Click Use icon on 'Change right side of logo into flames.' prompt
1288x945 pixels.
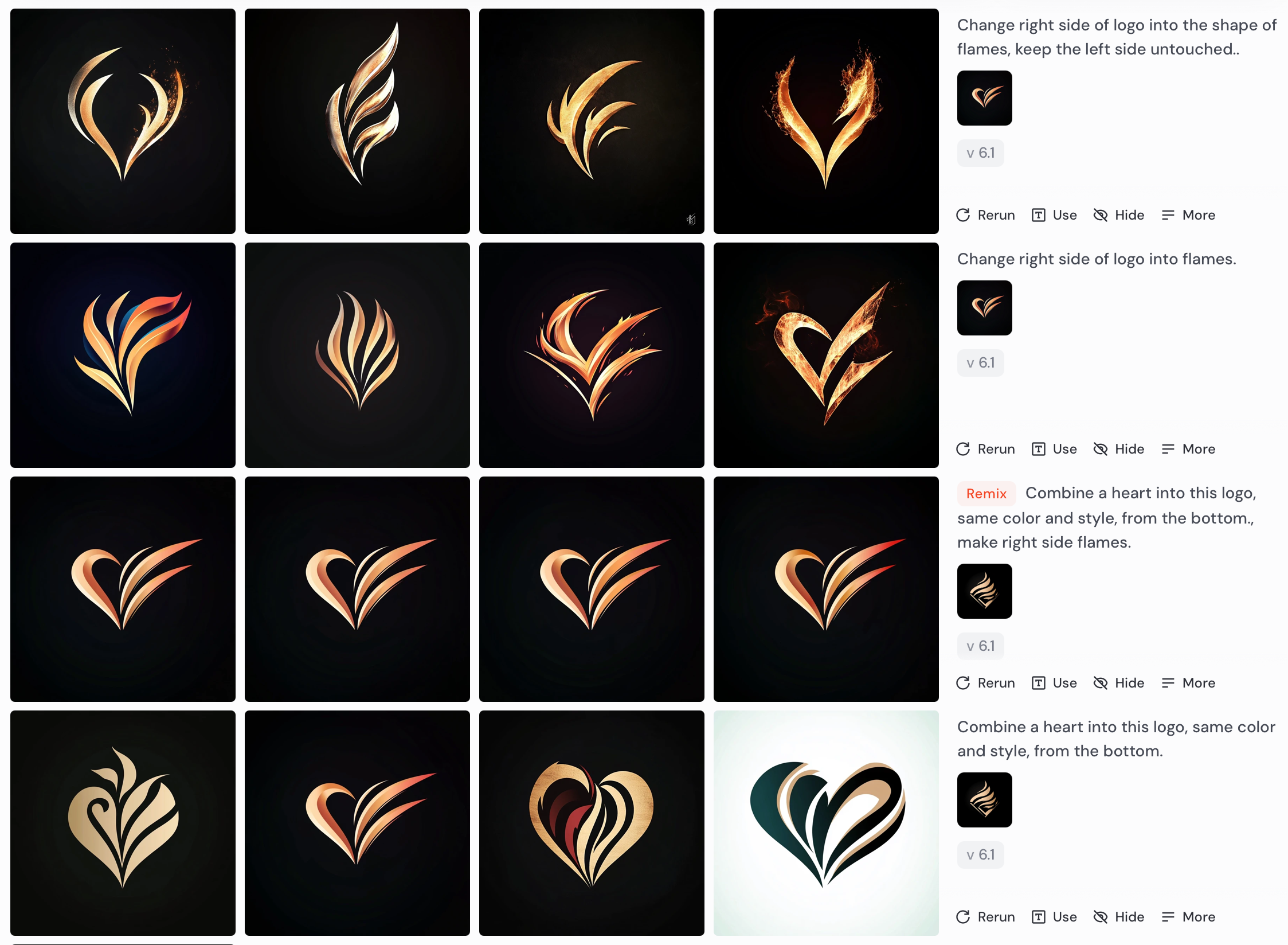(x=1038, y=449)
